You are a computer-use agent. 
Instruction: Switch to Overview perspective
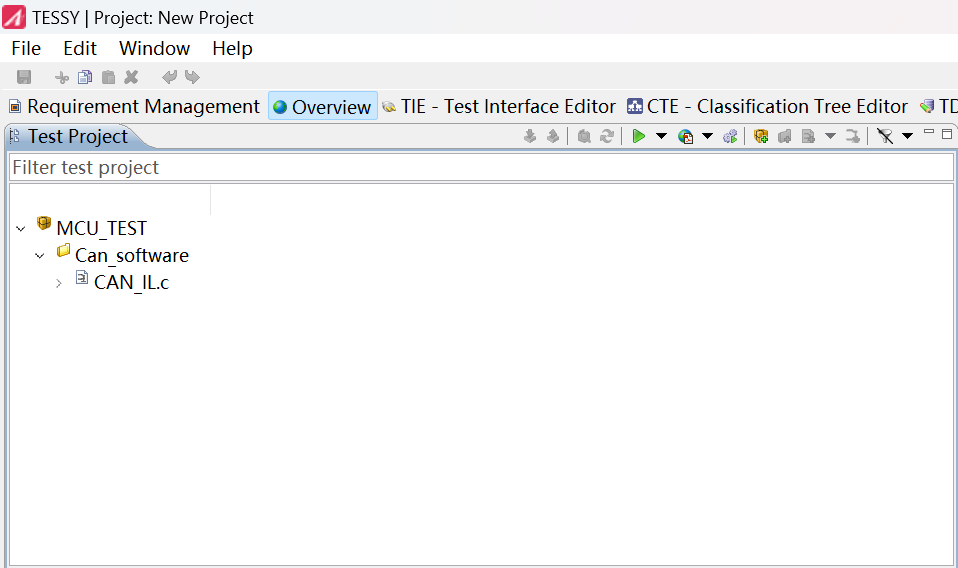pos(323,106)
